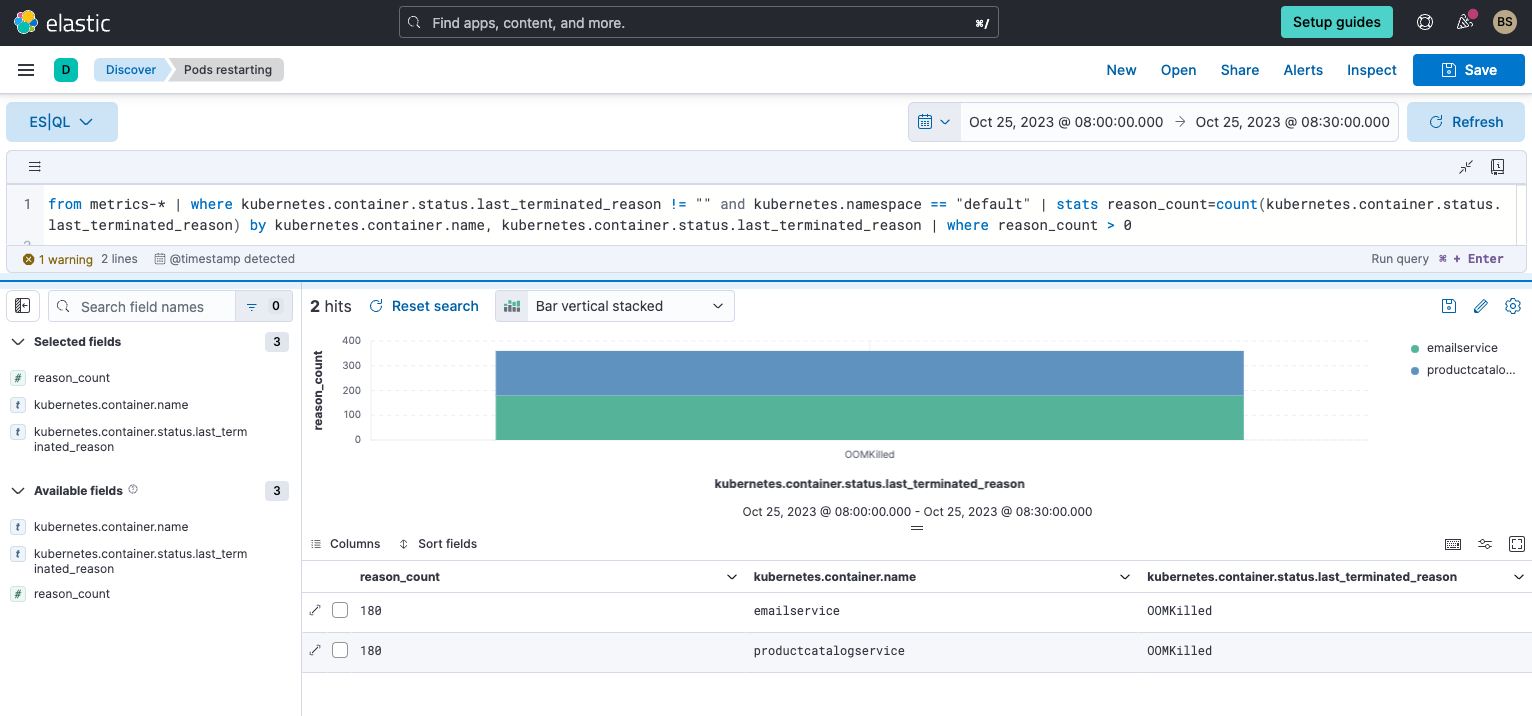Click the Discover breadcrumb
1532x716 pixels.
coord(131,70)
